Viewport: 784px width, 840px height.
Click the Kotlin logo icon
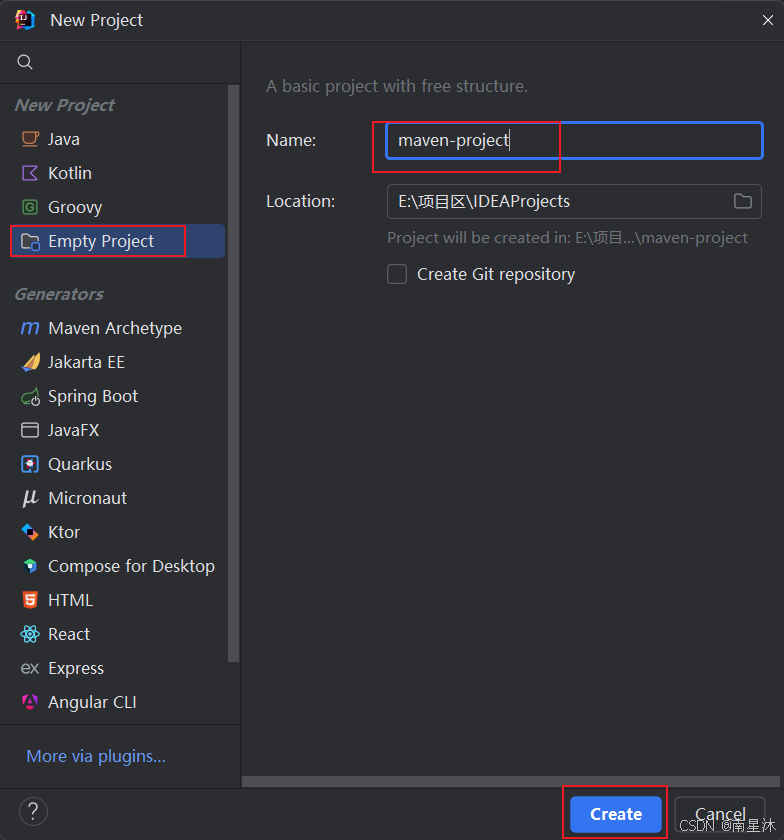pyautogui.click(x=30, y=173)
